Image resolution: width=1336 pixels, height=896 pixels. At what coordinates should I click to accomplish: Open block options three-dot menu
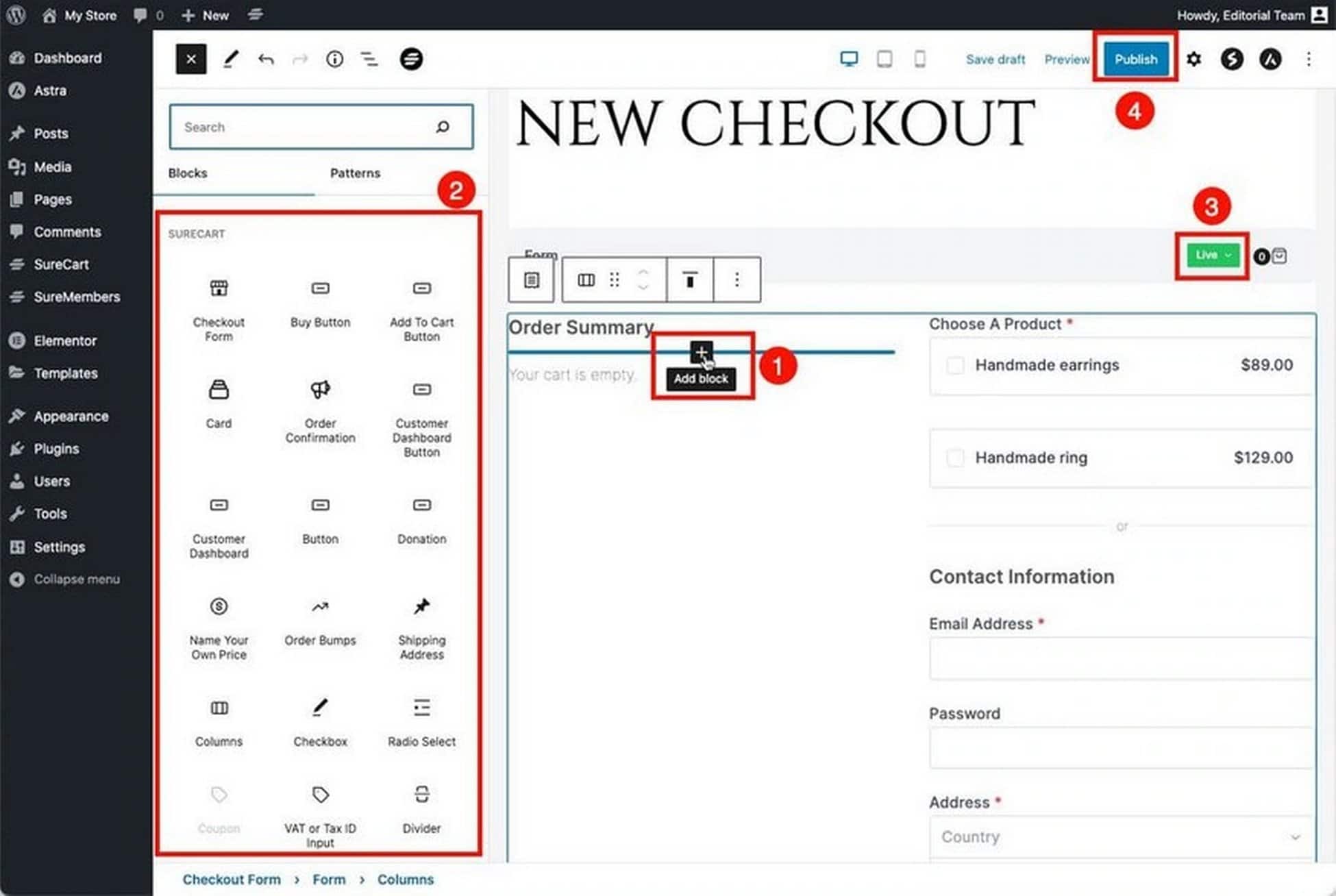[737, 279]
